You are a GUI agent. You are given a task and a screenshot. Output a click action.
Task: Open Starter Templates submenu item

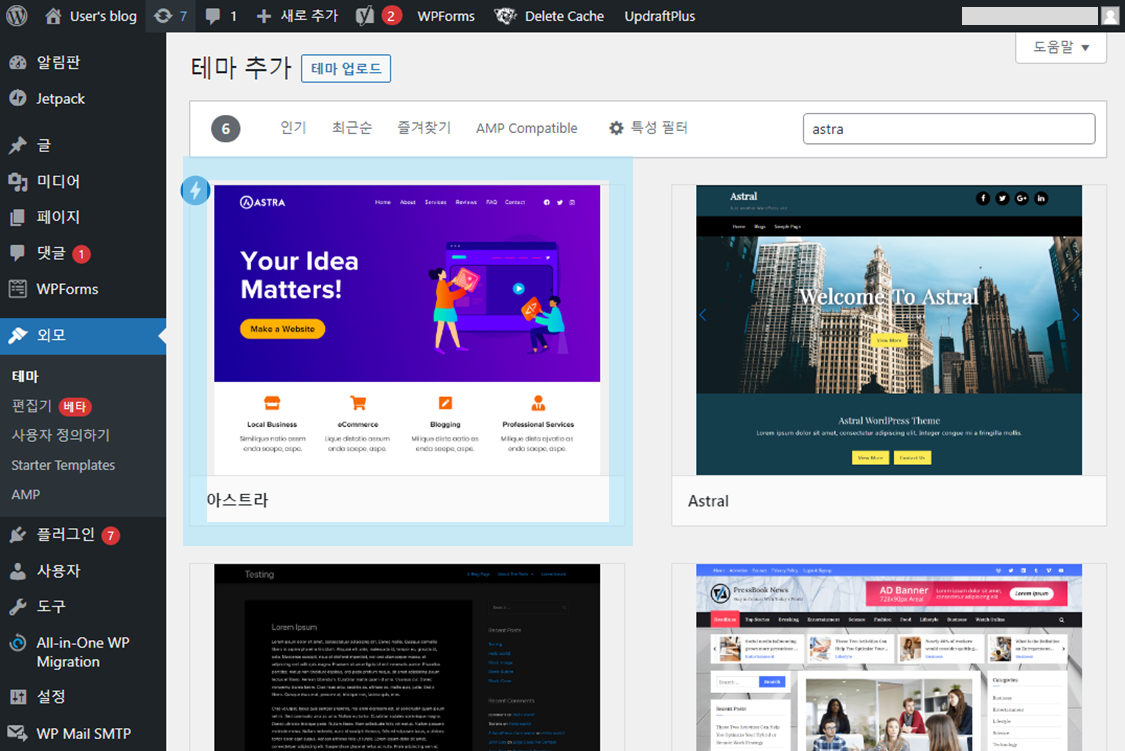point(63,465)
